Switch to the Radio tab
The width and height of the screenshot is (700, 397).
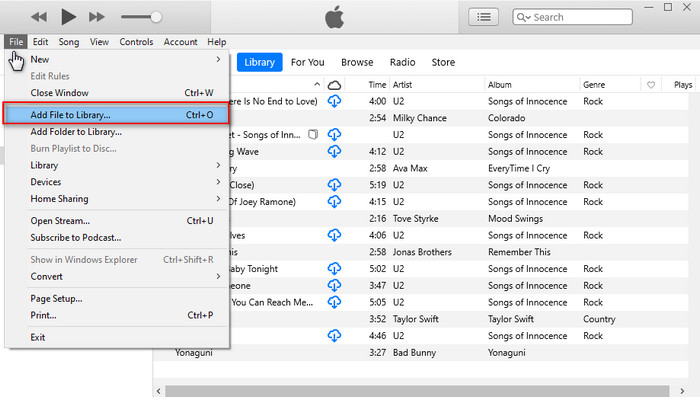tap(402, 62)
